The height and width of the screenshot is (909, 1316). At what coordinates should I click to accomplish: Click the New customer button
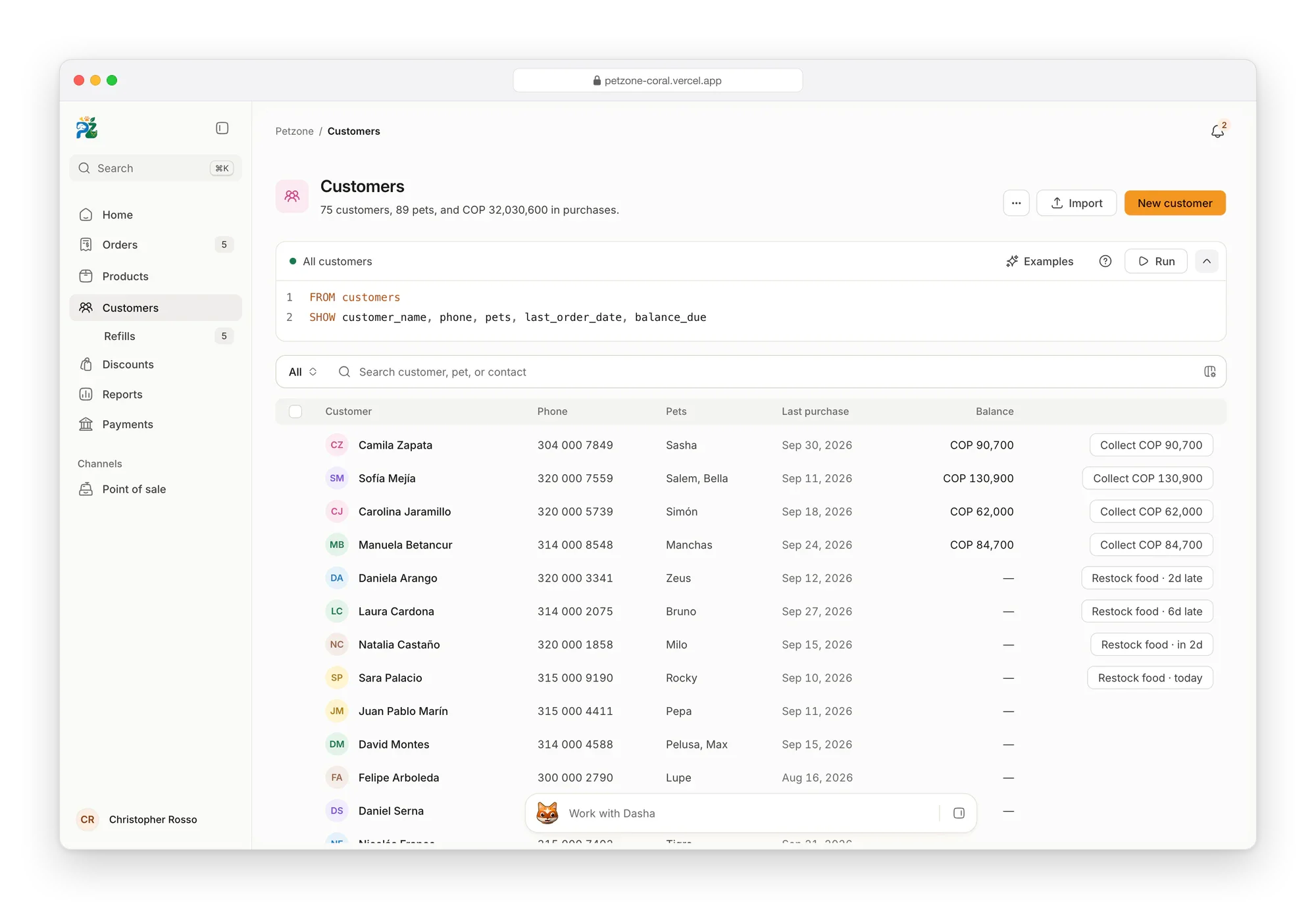click(1175, 203)
